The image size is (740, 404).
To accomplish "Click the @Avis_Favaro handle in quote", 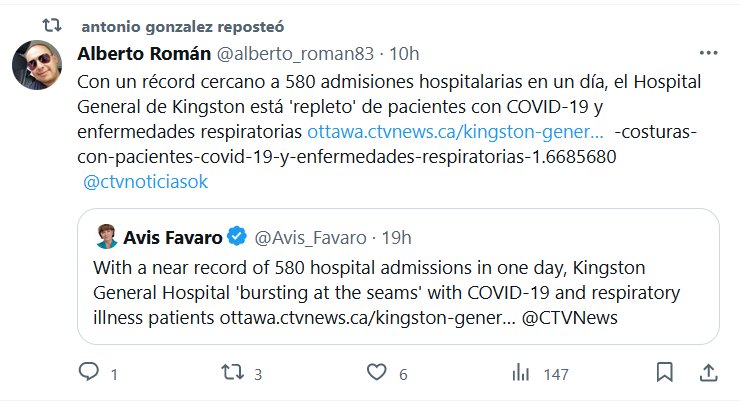I will [307, 237].
